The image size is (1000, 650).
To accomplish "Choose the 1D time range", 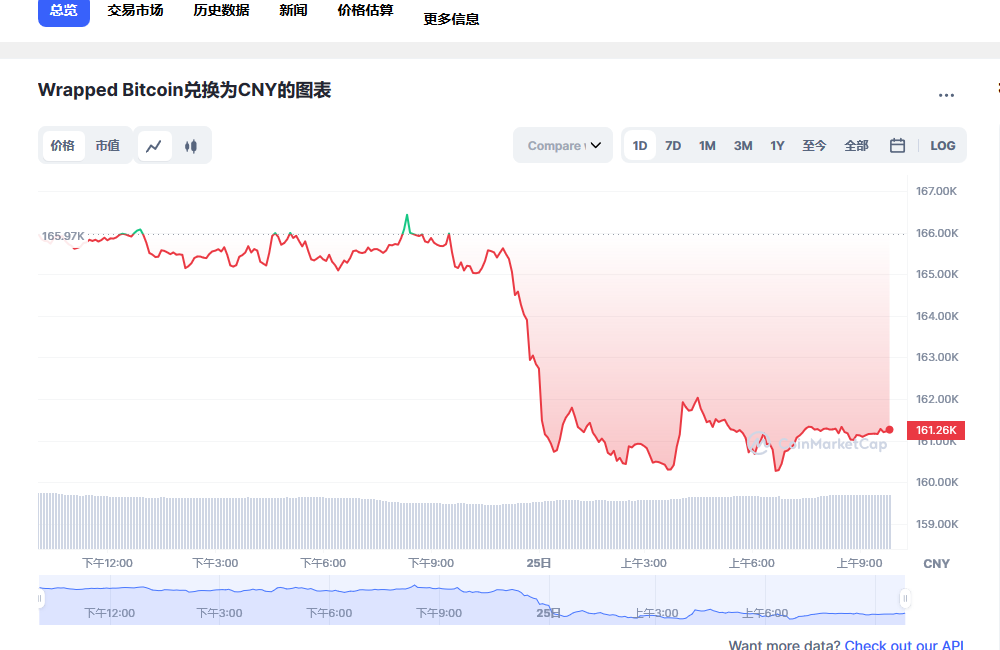I will (640, 145).
